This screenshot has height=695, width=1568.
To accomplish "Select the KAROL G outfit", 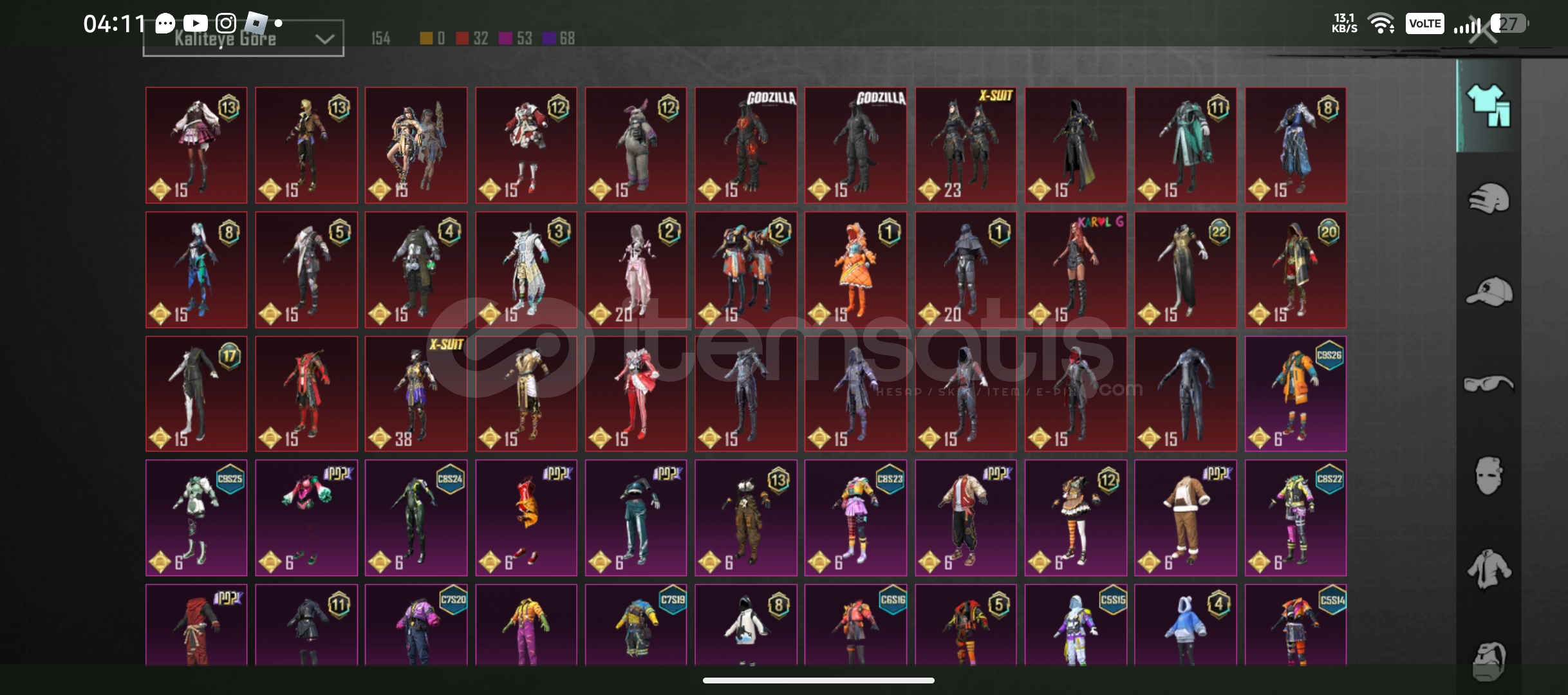I will click(x=1075, y=270).
